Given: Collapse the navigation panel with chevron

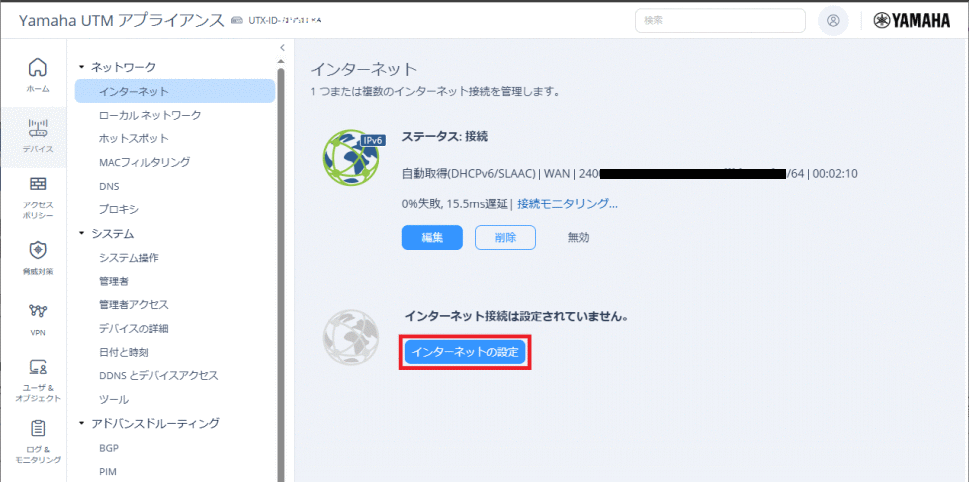Looking at the screenshot, I should (282, 47).
